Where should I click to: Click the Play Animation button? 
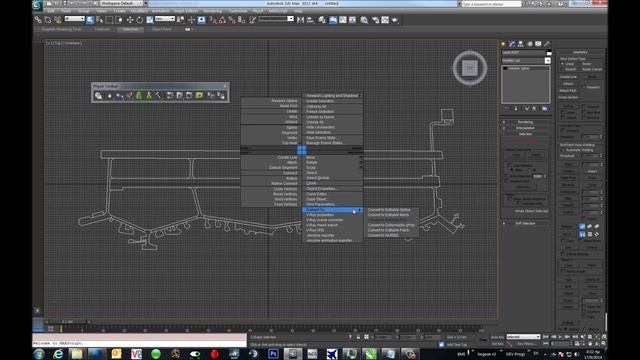[x=560, y=337]
